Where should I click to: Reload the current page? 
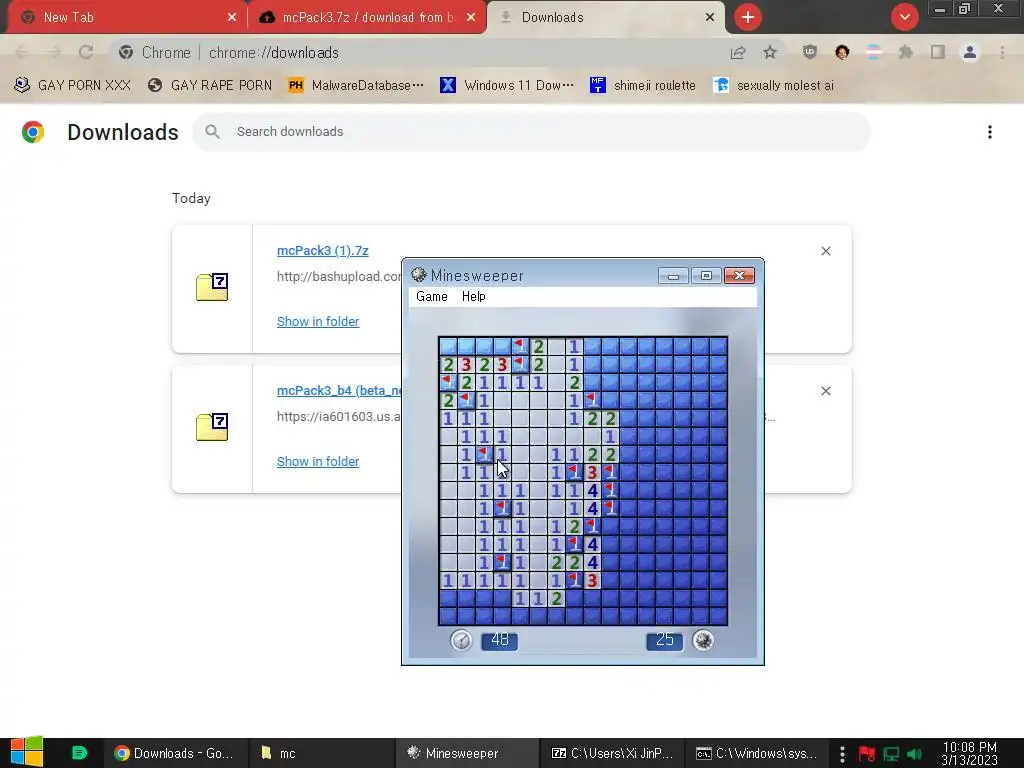(86, 52)
